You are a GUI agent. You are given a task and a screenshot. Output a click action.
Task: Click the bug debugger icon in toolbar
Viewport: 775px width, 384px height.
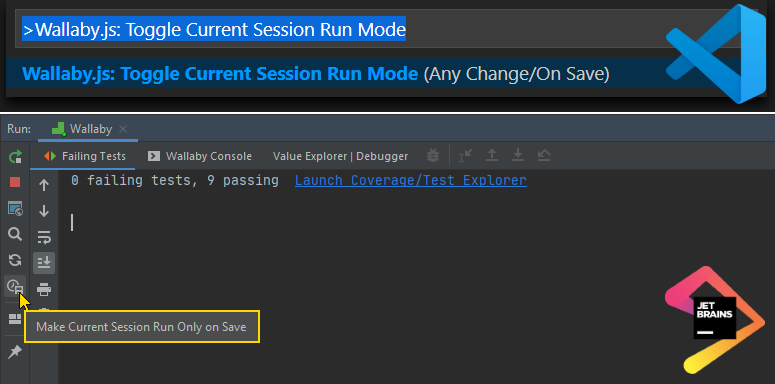(432, 156)
